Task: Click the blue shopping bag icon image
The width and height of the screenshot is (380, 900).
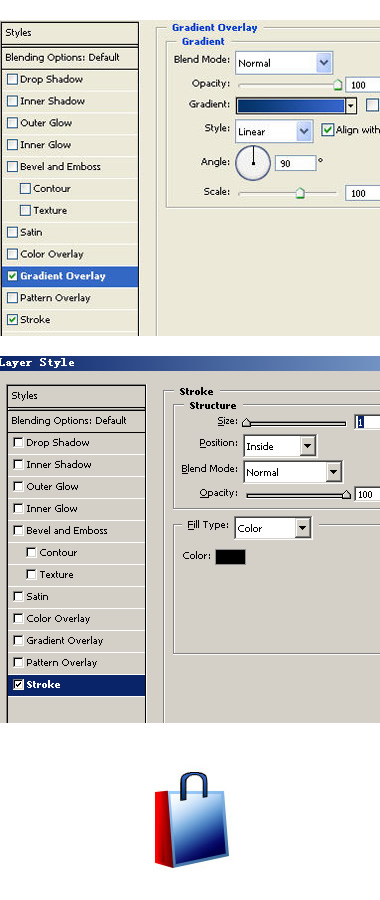Action: 192,821
